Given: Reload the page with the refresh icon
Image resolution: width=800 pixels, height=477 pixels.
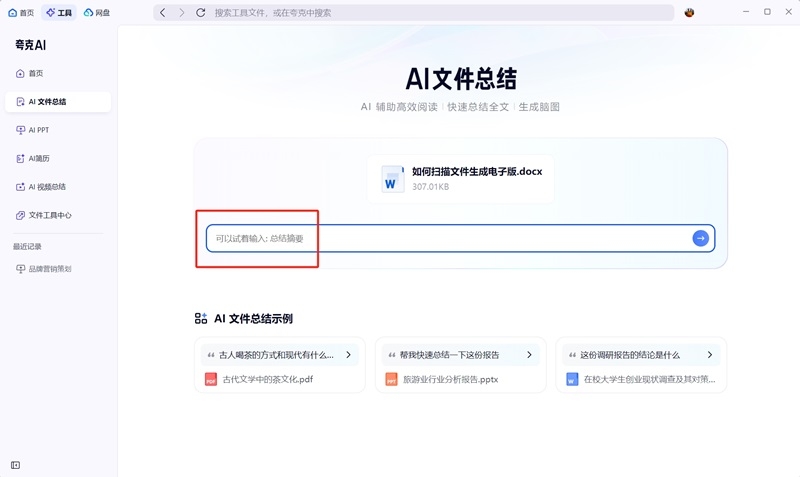Looking at the screenshot, I should [201, 13].
